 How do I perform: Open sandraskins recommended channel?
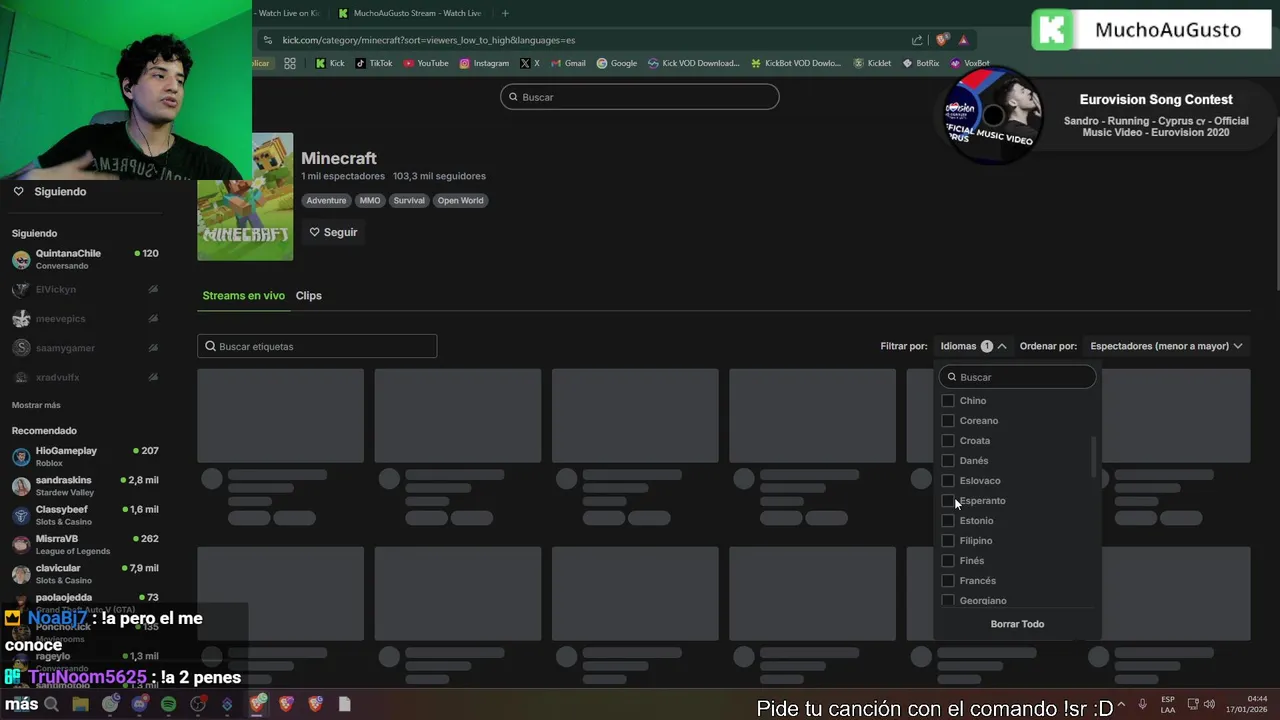coord(85,486)
